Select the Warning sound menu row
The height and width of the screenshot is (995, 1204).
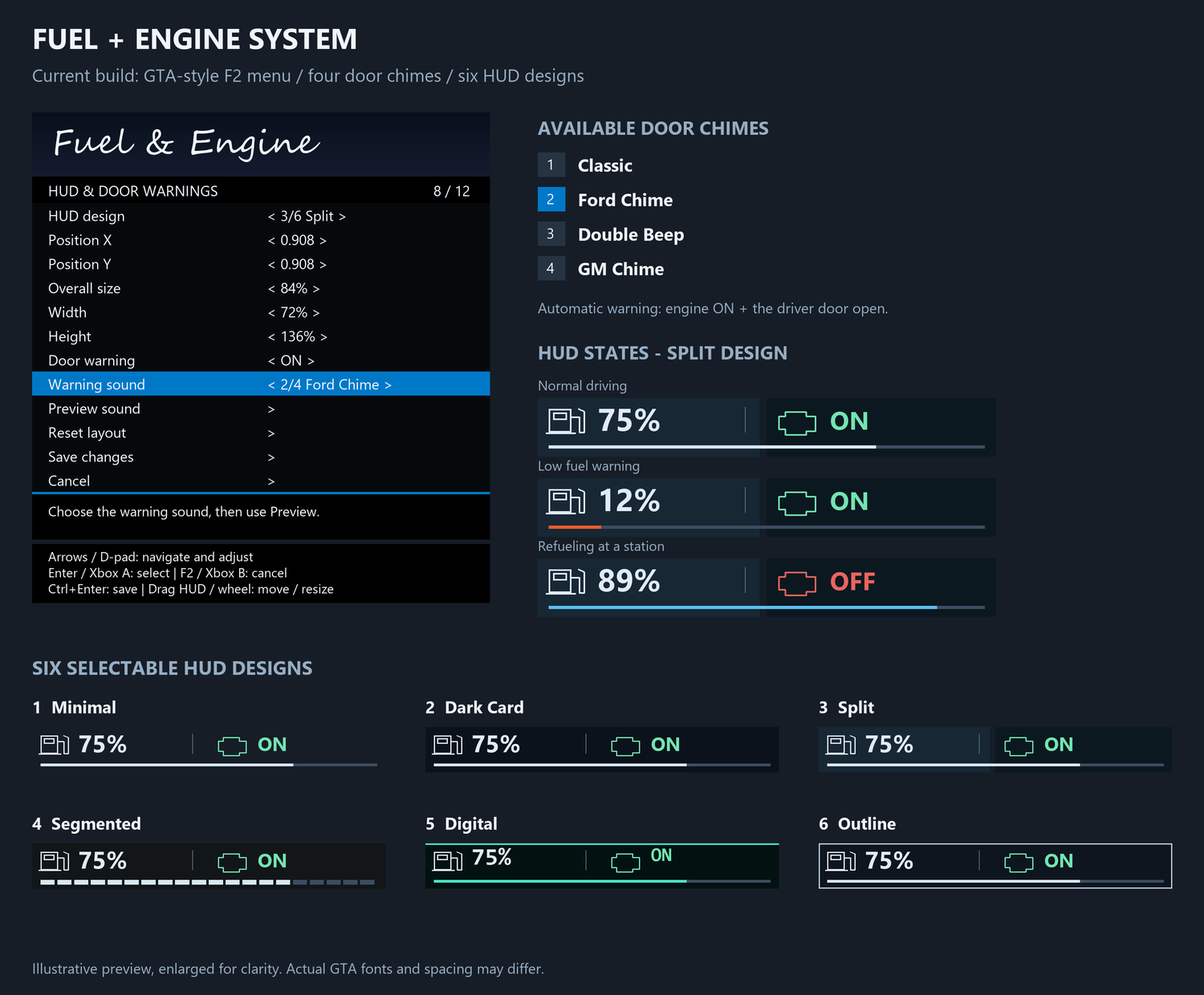[261, 384]
